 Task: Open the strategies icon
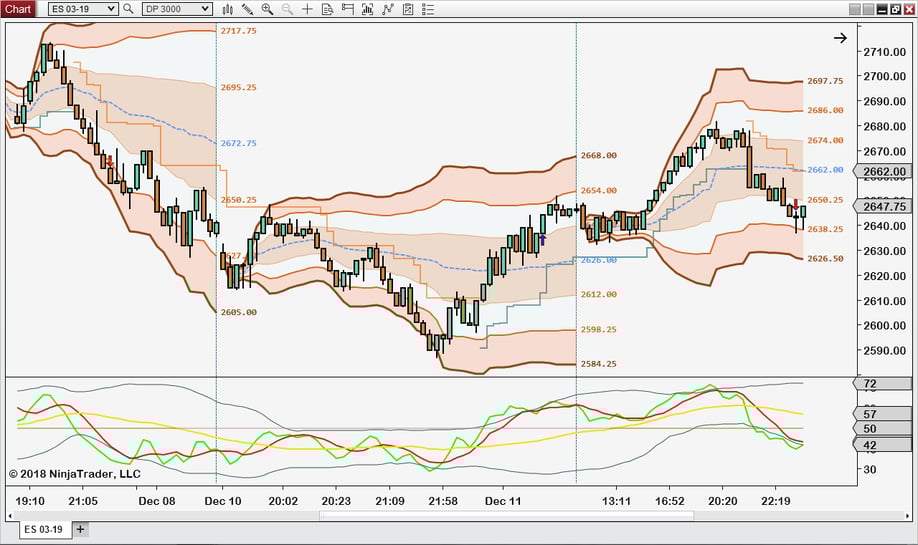point(388,9)
